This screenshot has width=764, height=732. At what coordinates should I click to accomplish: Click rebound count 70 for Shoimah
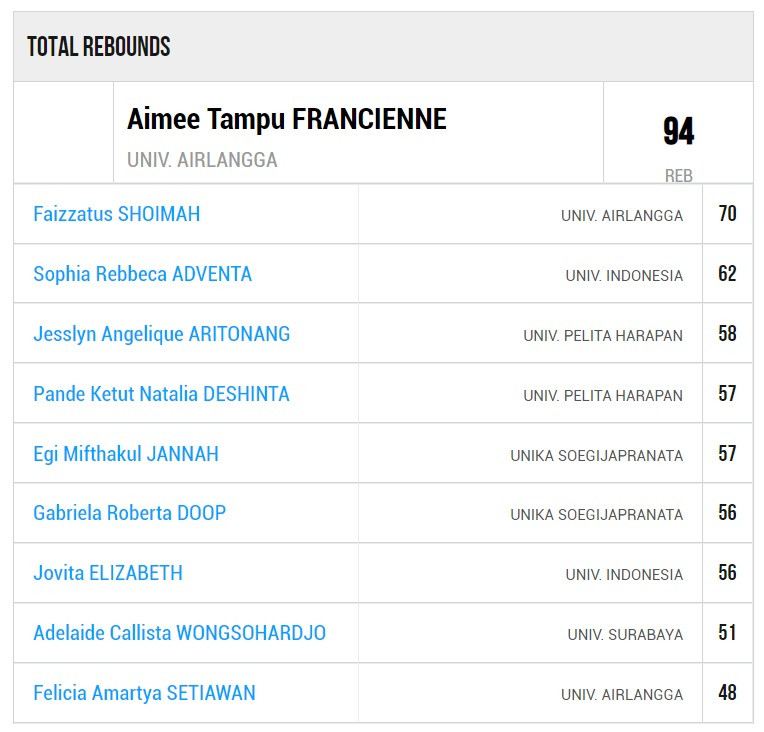click(727, 214)
